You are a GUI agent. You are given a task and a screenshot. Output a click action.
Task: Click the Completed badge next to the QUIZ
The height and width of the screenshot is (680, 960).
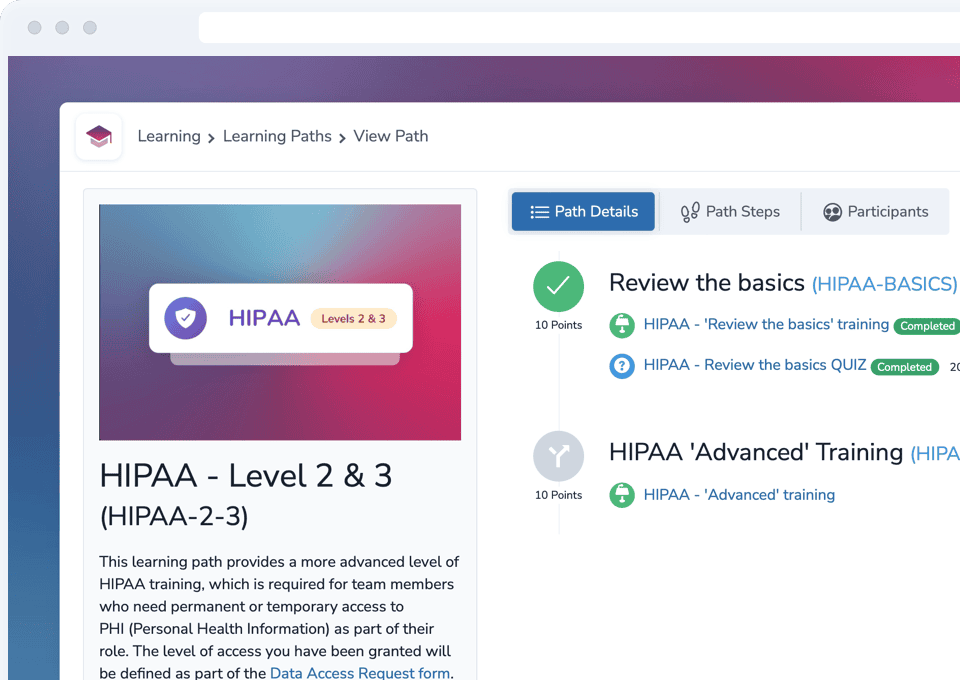[904, 367]
